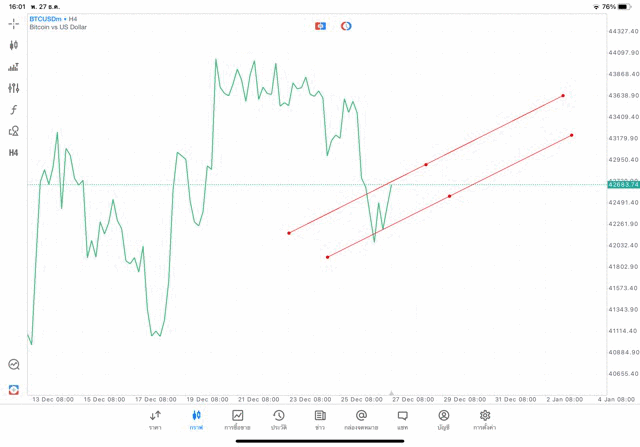Open the chart search magnifier icon
This screenshot has height=447, width=640.
click(14, 365)
